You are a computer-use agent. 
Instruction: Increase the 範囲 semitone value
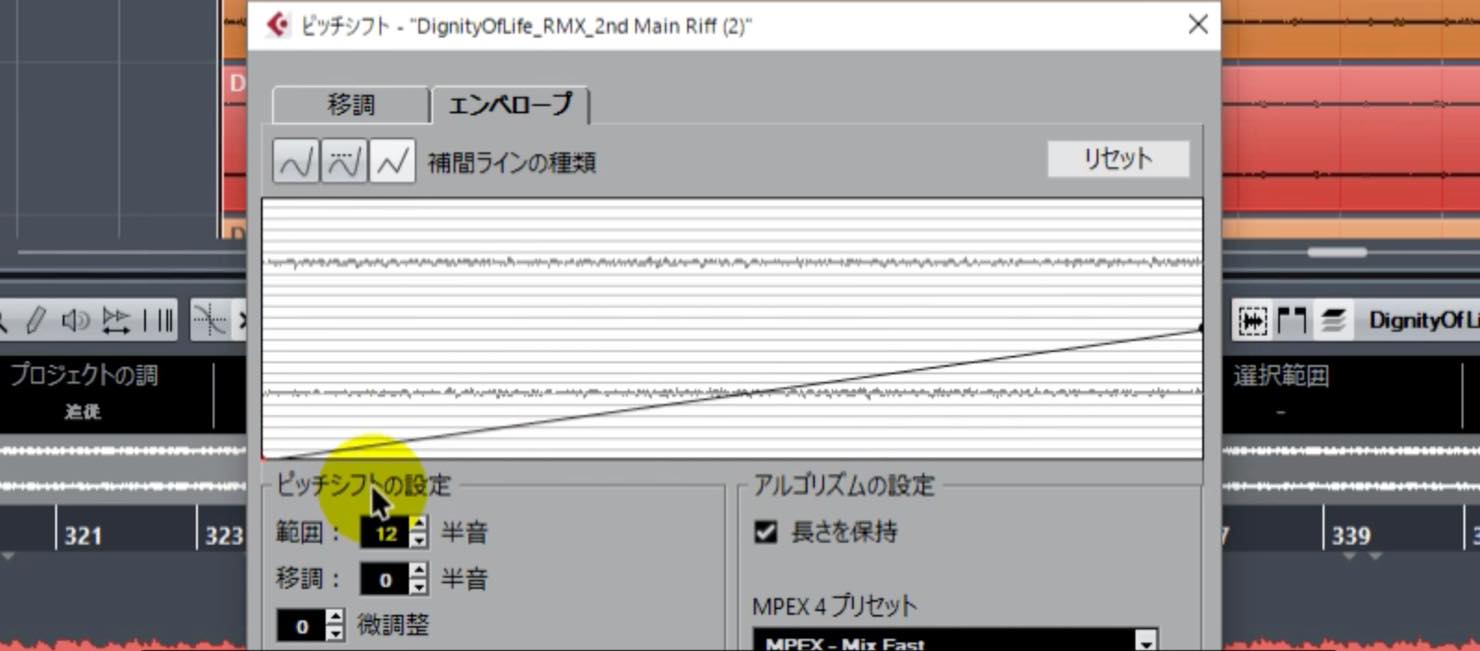coord(418,523)
